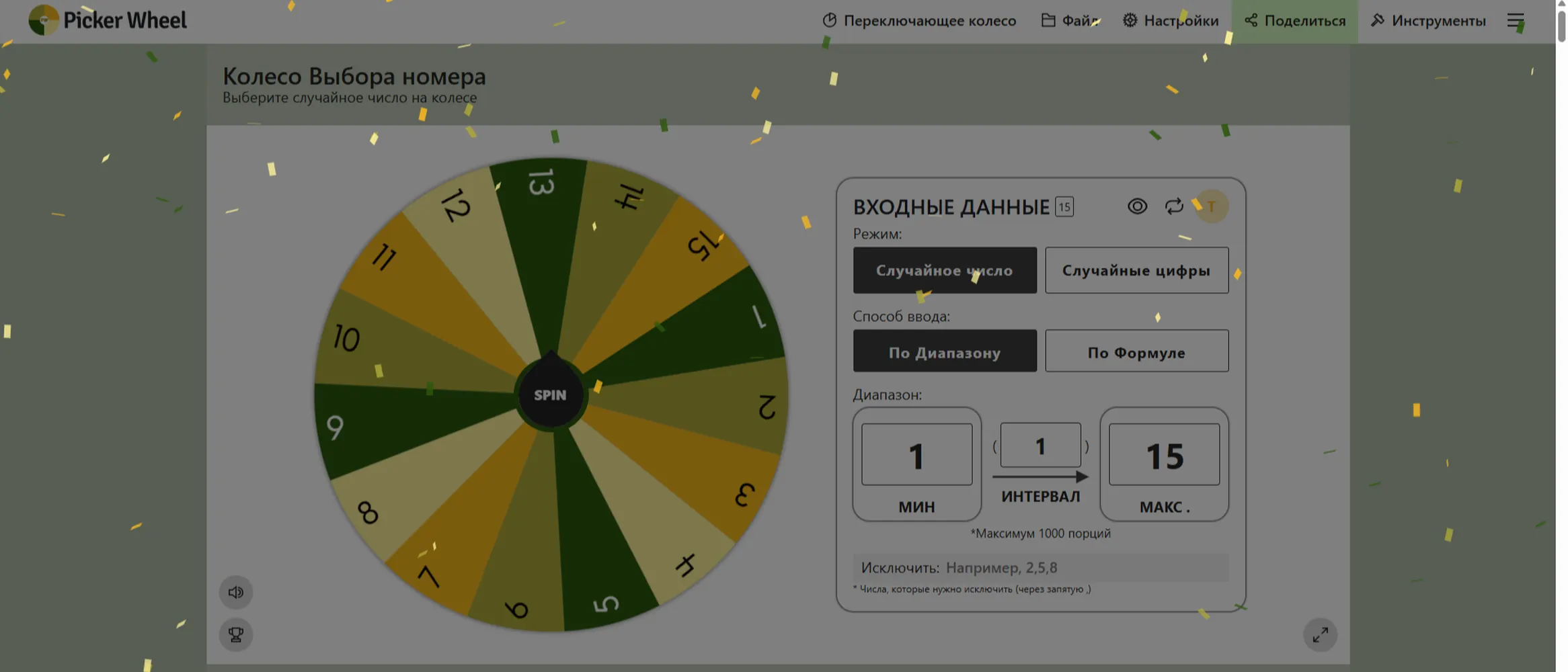
Task: Spin the wheel with the SPIN button
Action: pos(550,395)
